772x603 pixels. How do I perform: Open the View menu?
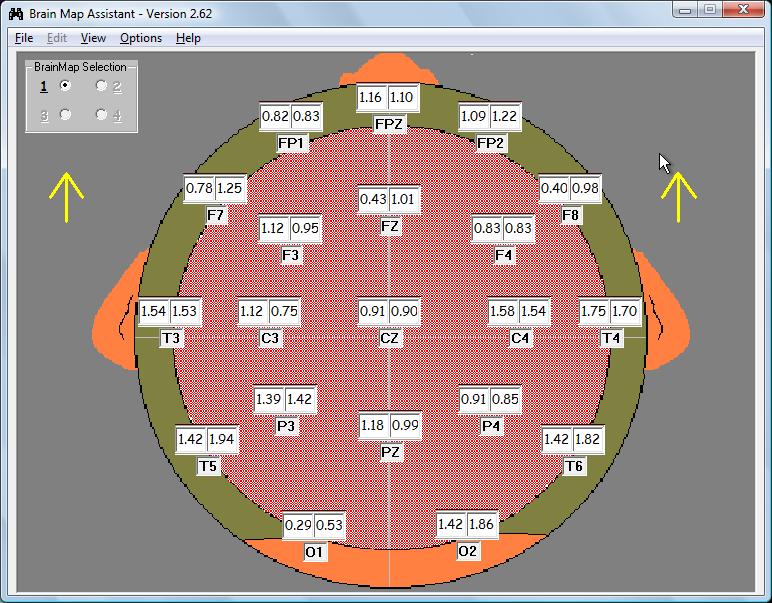(x=93, y=38)
